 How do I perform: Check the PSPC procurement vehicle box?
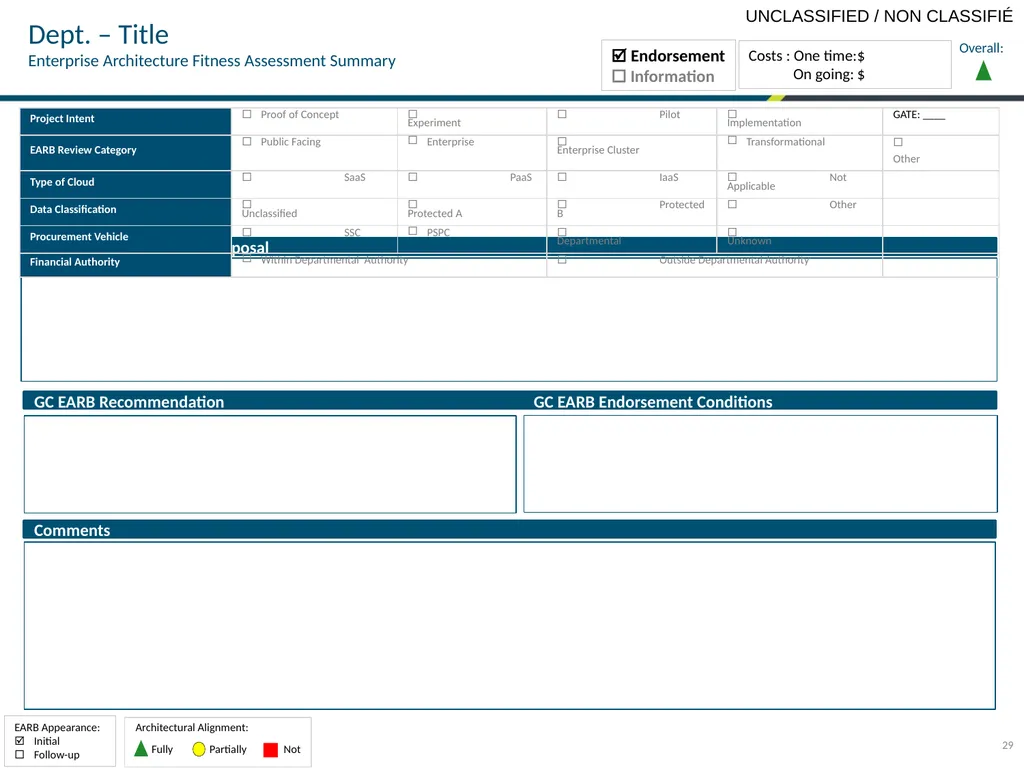click(413, 231)
